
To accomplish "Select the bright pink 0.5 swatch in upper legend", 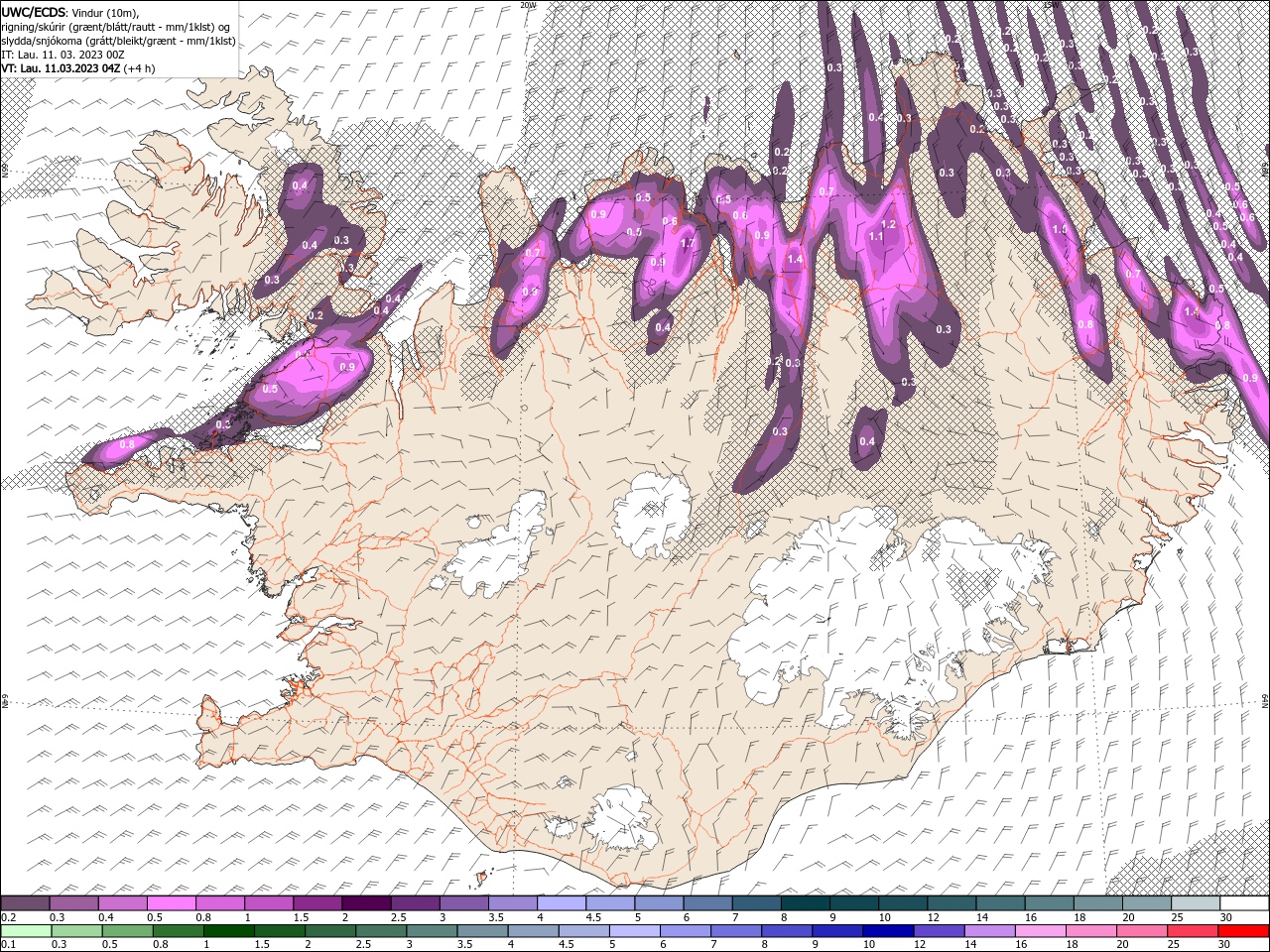I will click(171, 903).
